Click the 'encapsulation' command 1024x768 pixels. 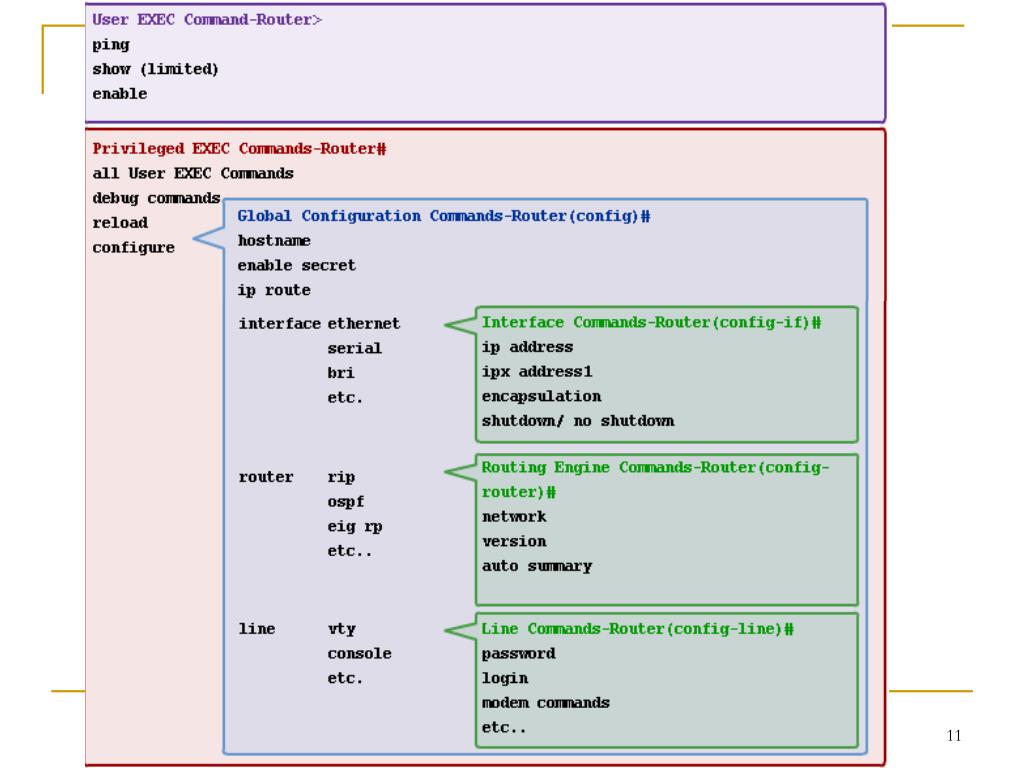541,397
